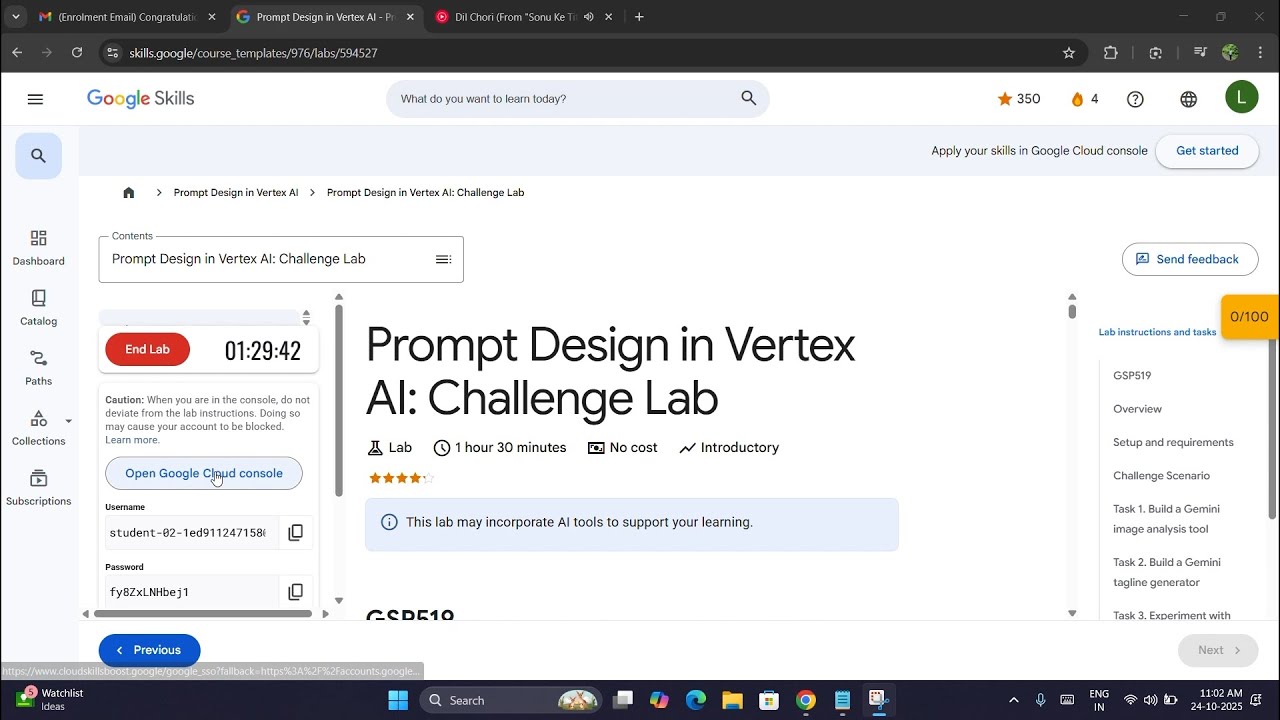Open Microsoft Store from taskbar
Viewport: 1280px width, 720px height.
pyautogui.click(x=769, y=700)
